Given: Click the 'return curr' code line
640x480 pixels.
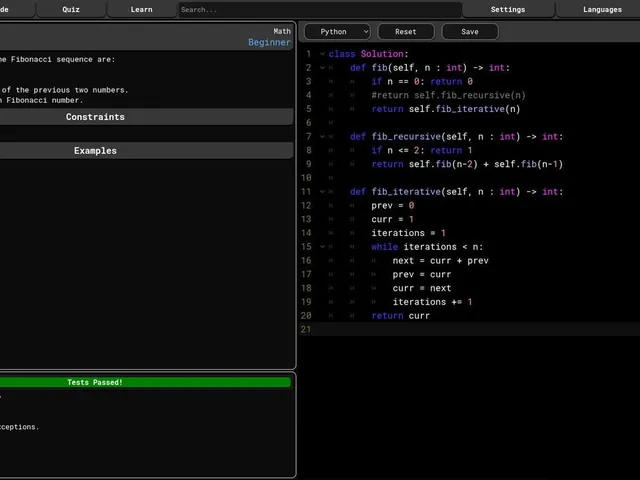Looking at the screenshot, I should click(400, 316).
